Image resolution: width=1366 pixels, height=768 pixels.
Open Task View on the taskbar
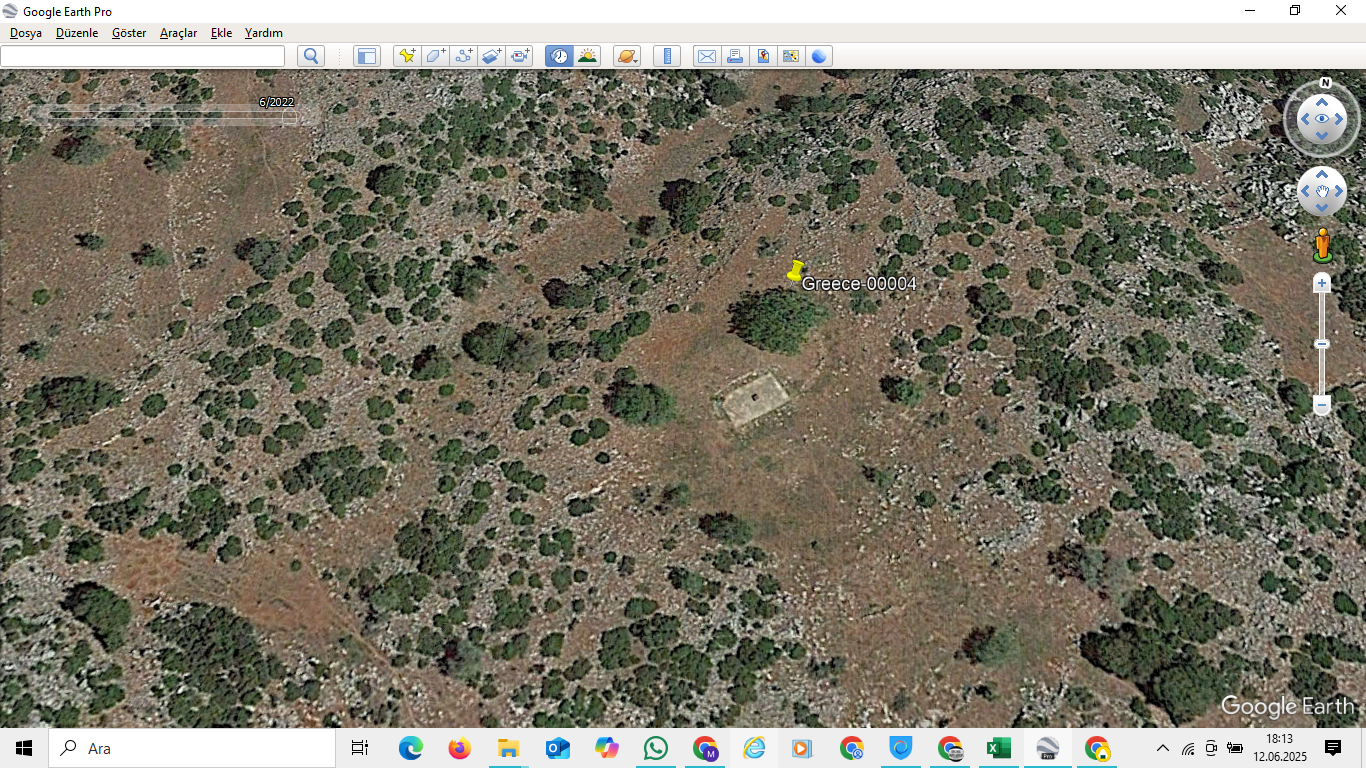pyautogui.click(x=360, y=748)
